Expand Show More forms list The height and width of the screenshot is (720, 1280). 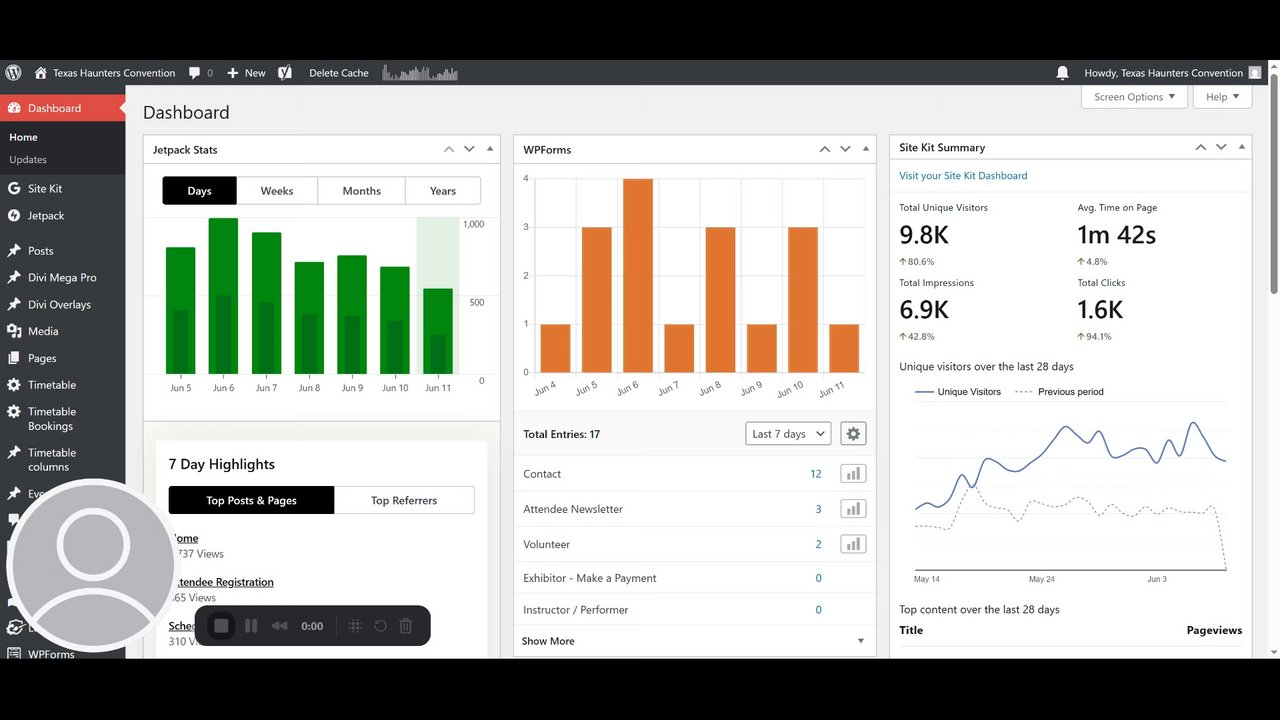[694, 641]
